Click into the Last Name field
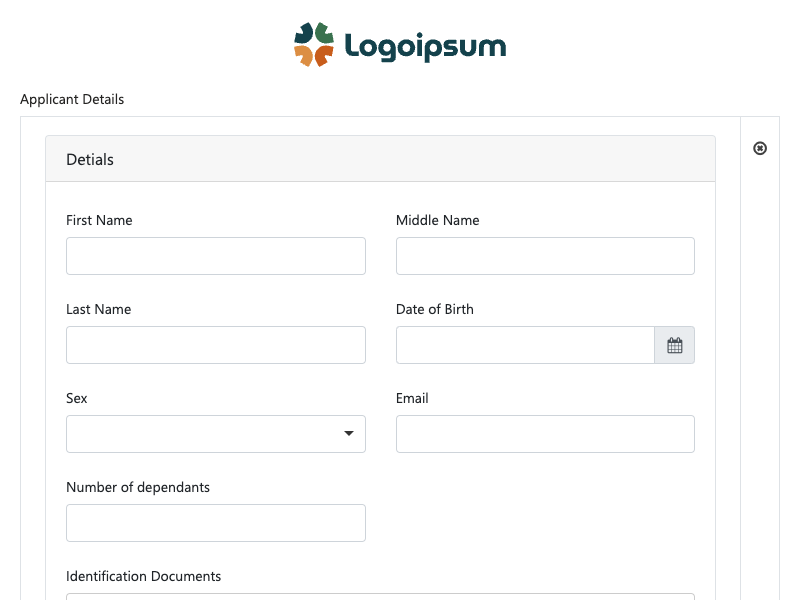 coord(216,345)
